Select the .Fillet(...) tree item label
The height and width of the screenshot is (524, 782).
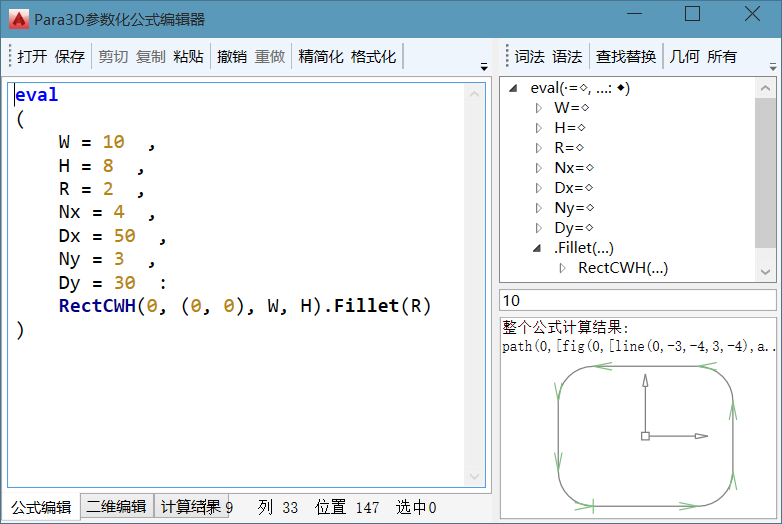(x=584, y=248)
